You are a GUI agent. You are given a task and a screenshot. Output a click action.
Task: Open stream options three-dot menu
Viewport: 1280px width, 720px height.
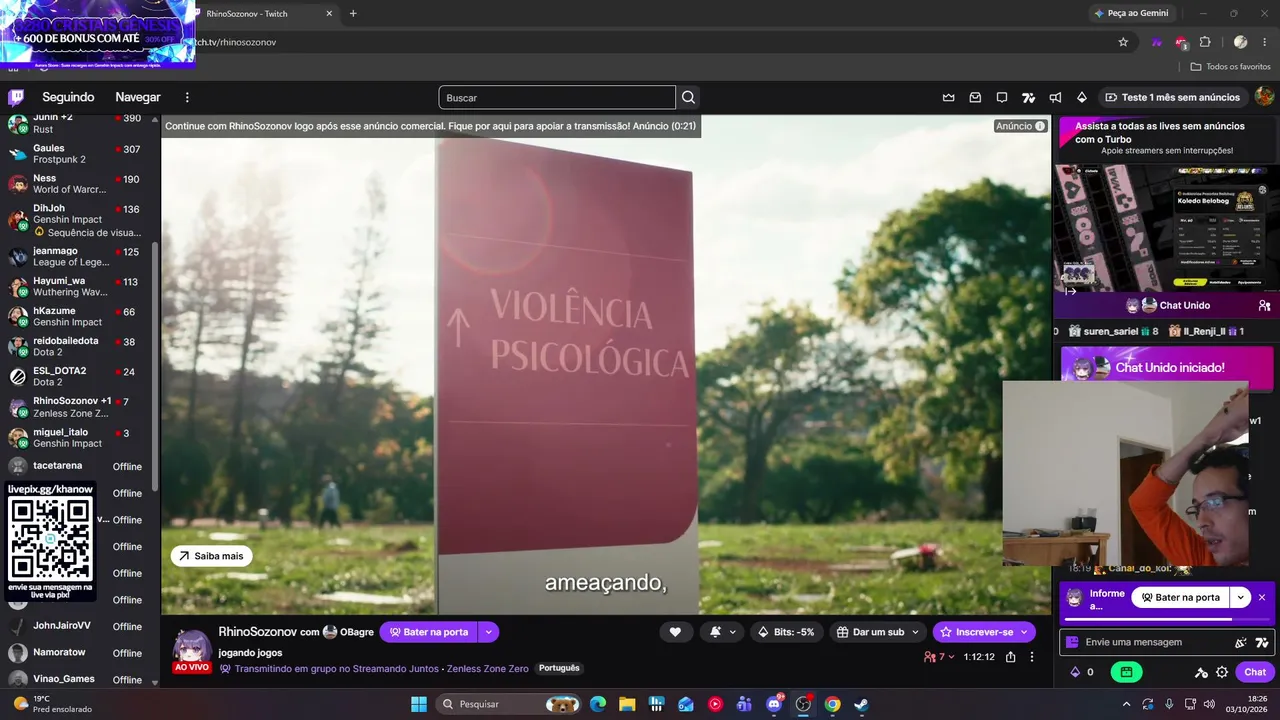coord(1032,657)
